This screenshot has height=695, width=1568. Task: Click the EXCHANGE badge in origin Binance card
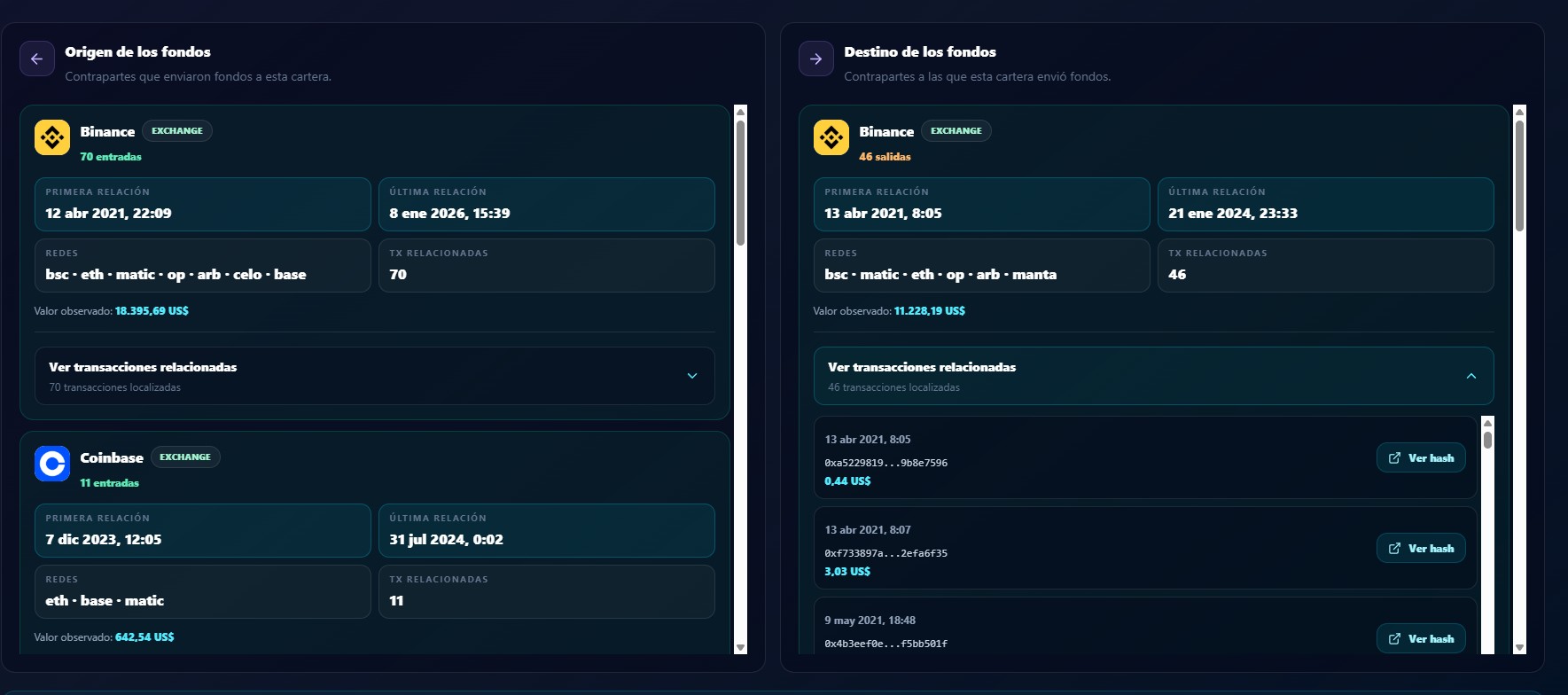[x=177, y=131]
